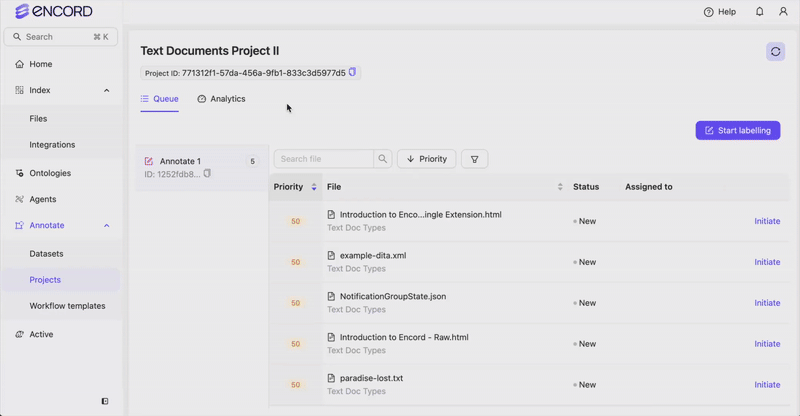Sort by the Priority column header
800x416 pixels.
[x=295, y=187]
